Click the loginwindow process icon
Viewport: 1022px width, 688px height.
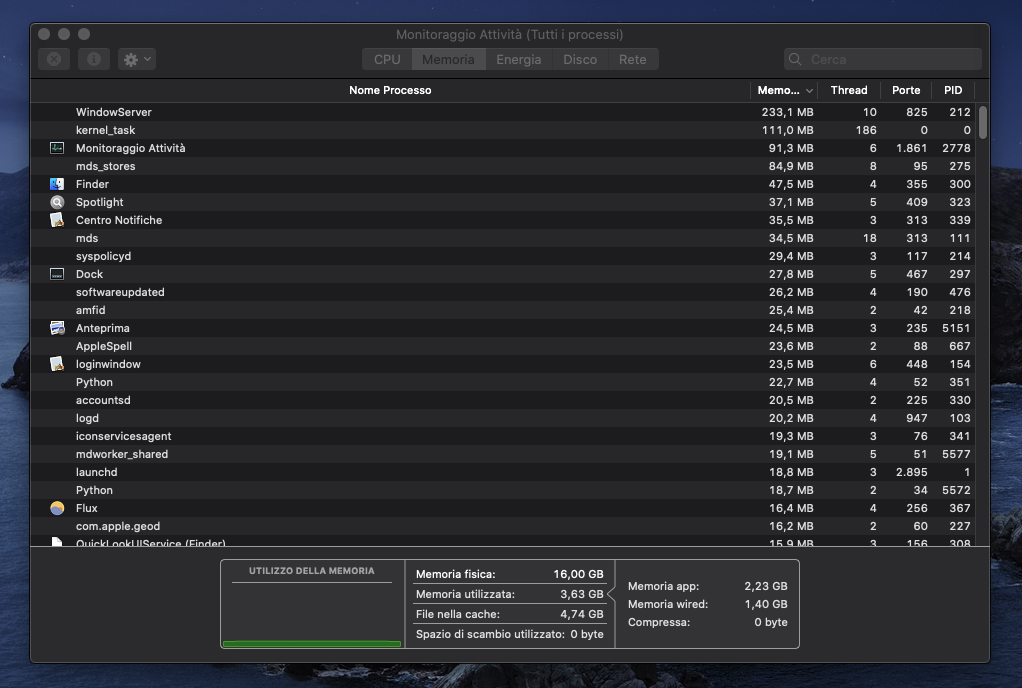(x=57, y=364)
